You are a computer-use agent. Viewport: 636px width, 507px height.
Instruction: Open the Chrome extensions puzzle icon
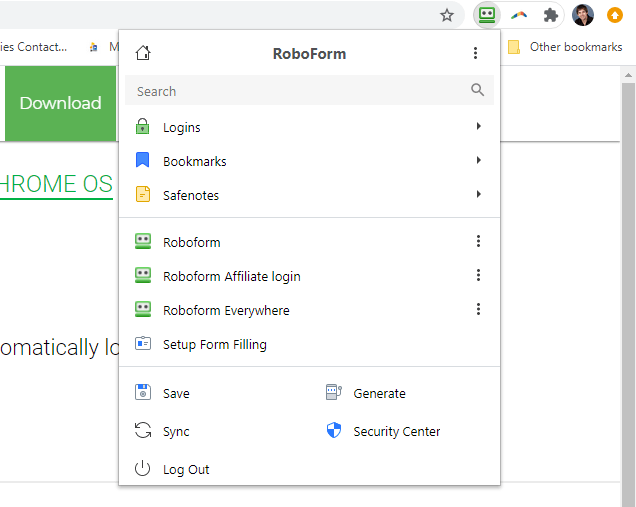550,15
